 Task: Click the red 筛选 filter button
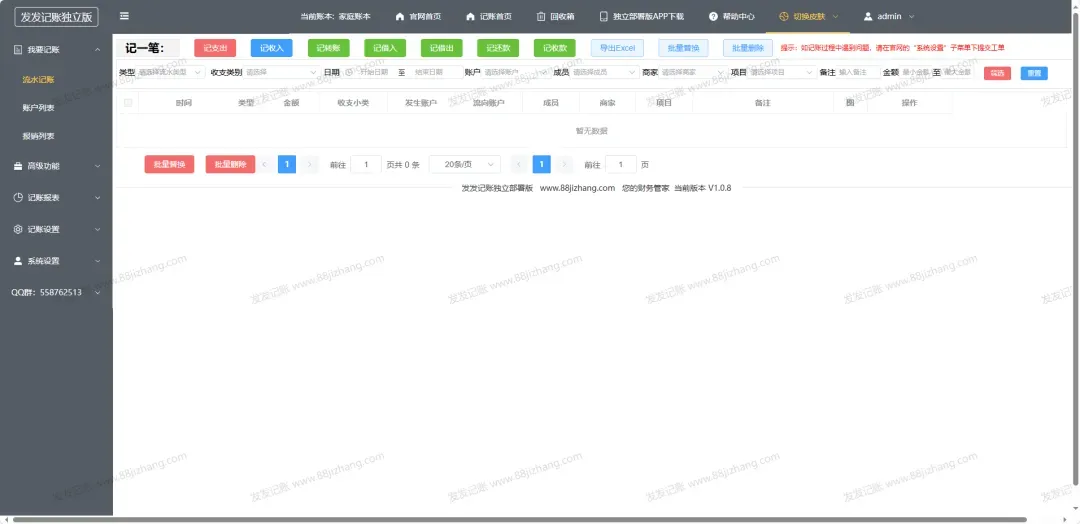coord(997,73)
